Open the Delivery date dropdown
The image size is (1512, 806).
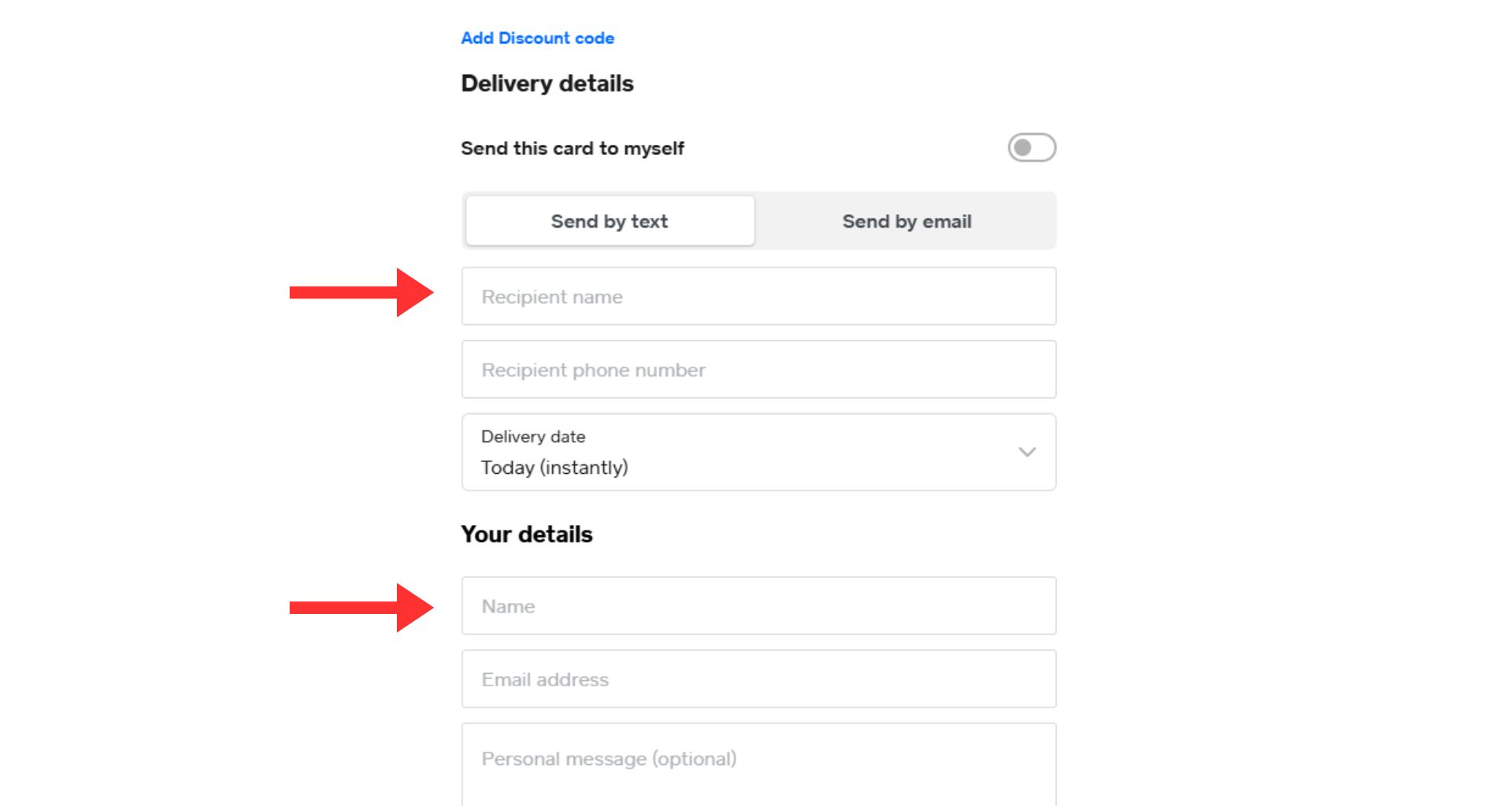coord(758,453)
